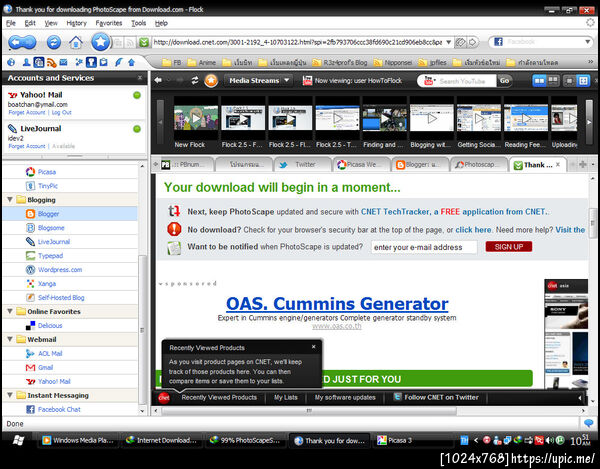Open the YouTube search provider dropdown
600x469 pixels.
tap(429, 81)
